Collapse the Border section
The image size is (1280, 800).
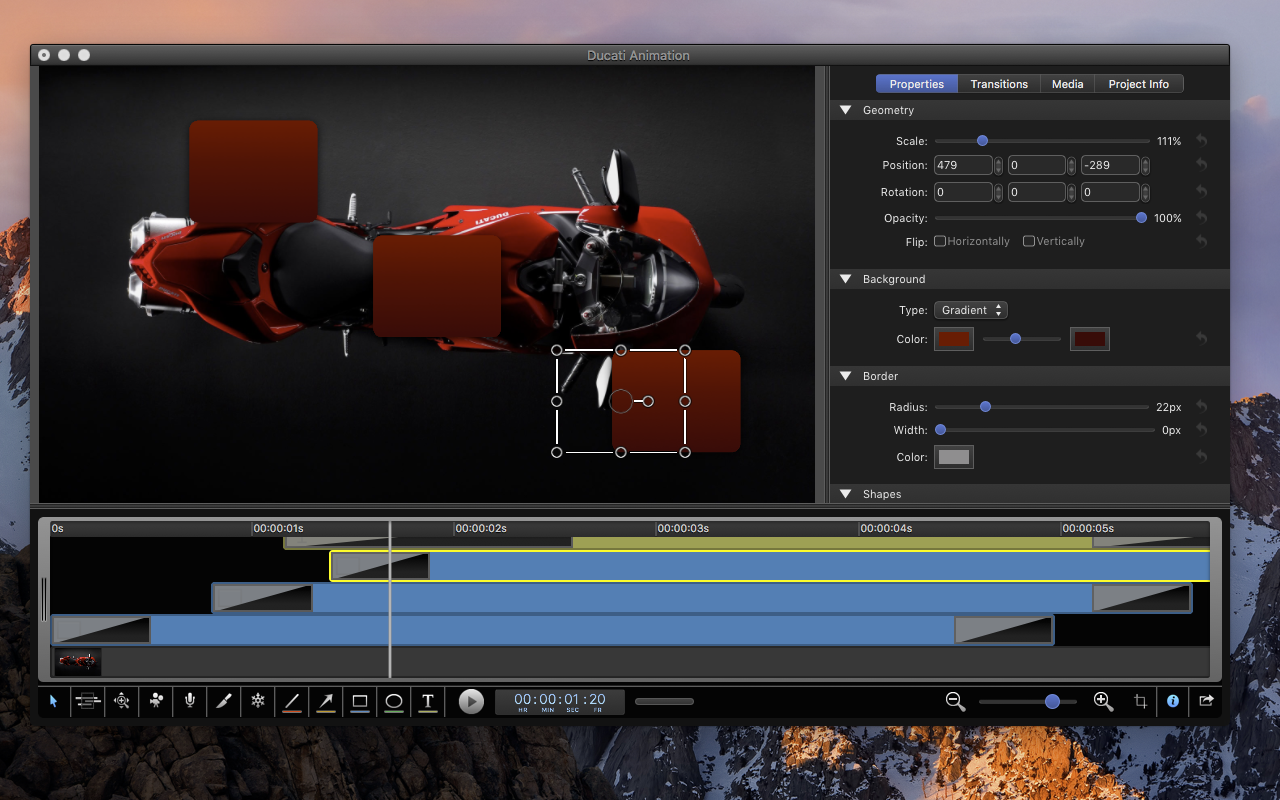point(845,376)
